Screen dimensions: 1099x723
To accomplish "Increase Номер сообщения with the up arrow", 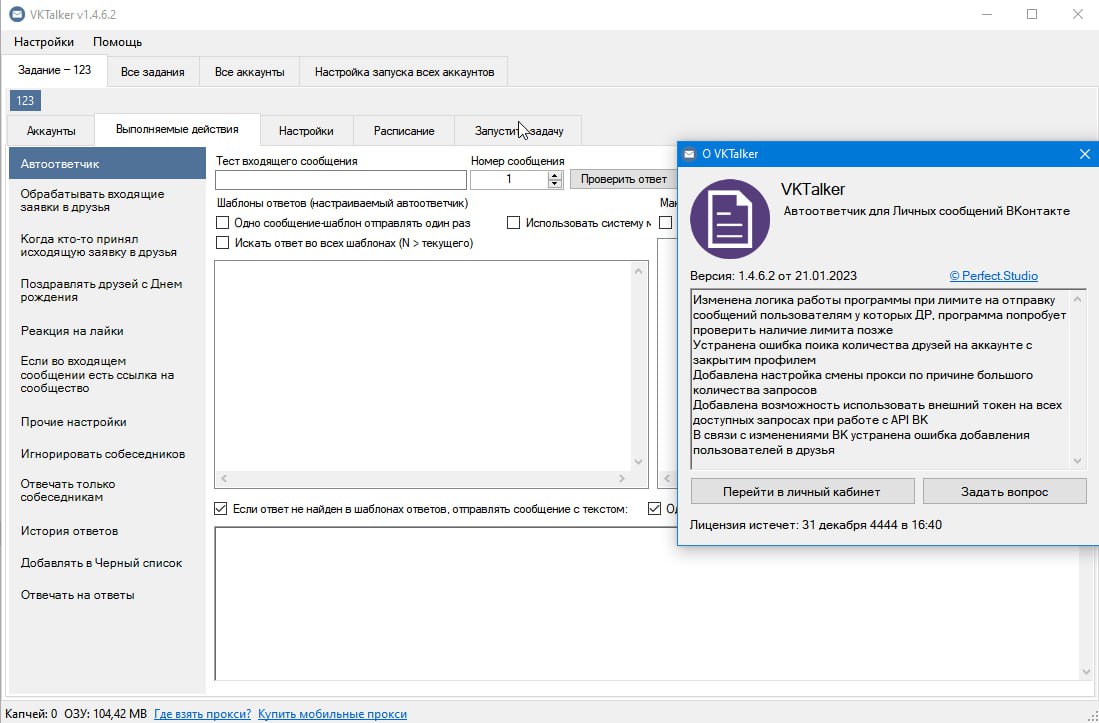I will [555, 175].
